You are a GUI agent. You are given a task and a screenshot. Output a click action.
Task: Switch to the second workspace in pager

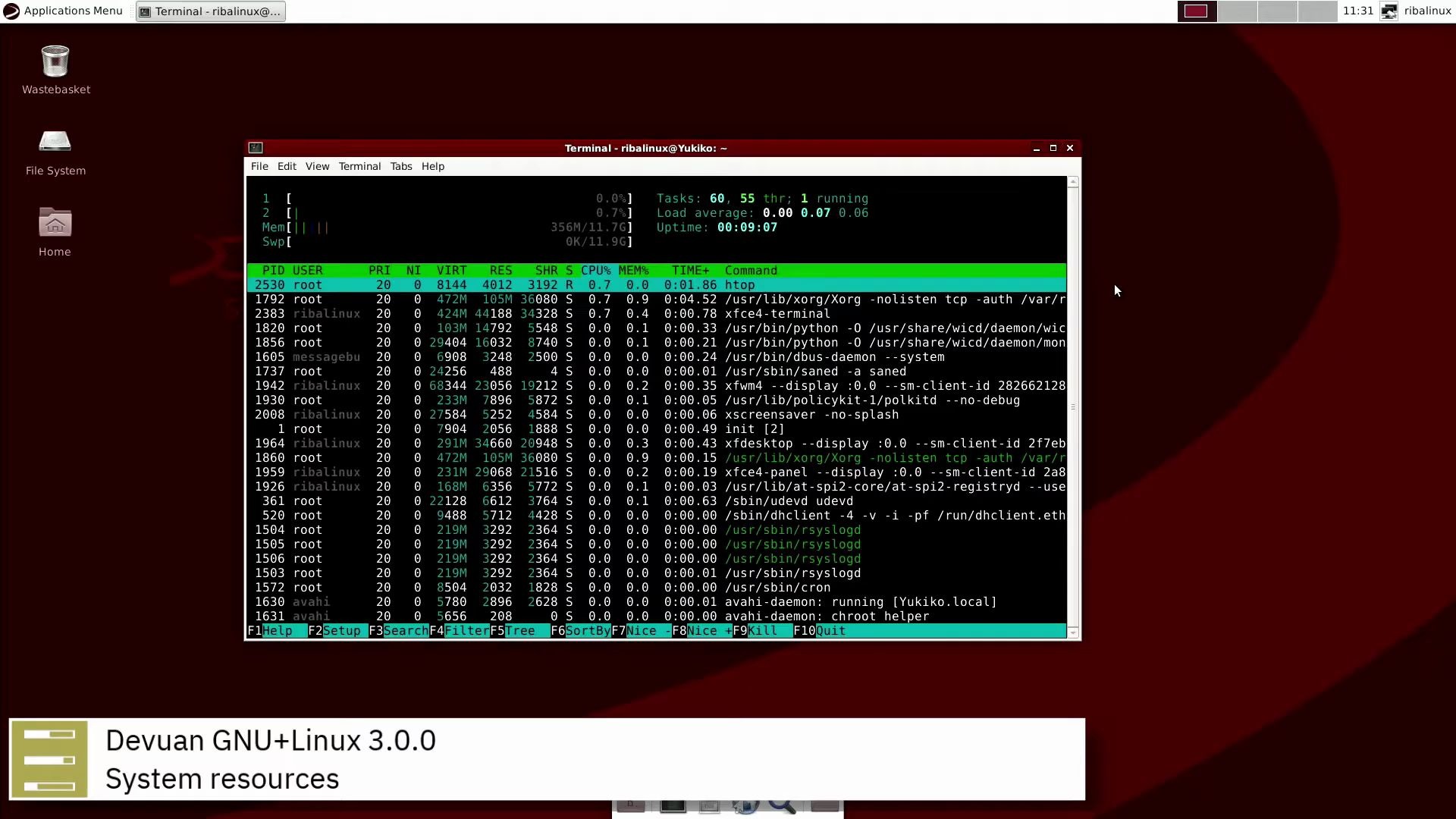[x=1237, y=11]
